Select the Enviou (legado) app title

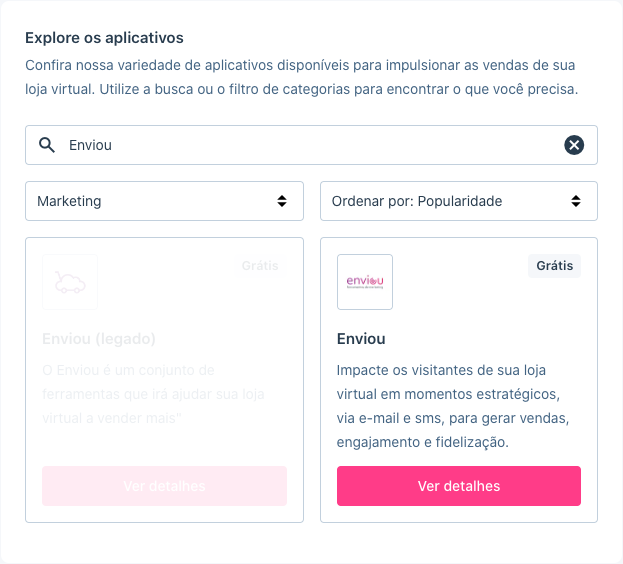[x=99, y=339]
